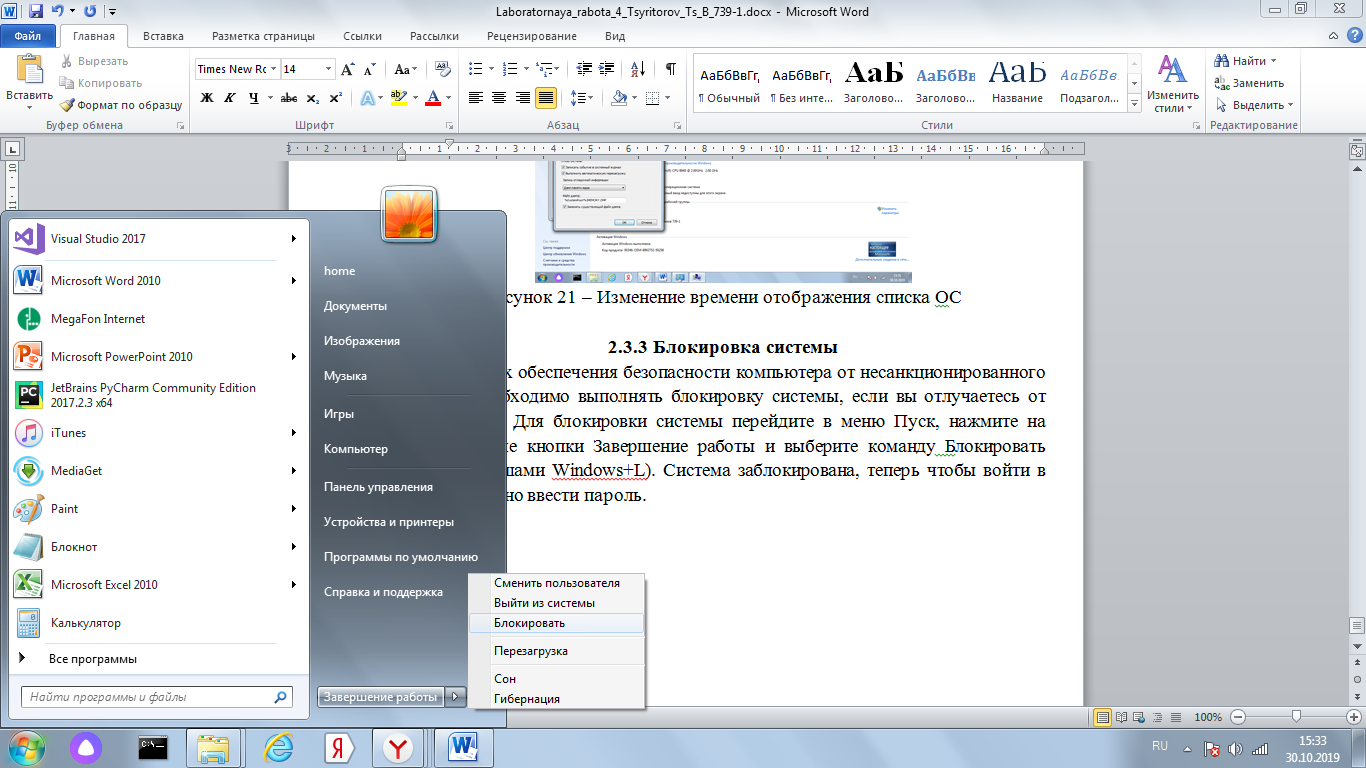Click the zoom slider handle in status bar
Image resolution: width=1366 pixels, height=768 pixels.
(x=1297, y=717)
